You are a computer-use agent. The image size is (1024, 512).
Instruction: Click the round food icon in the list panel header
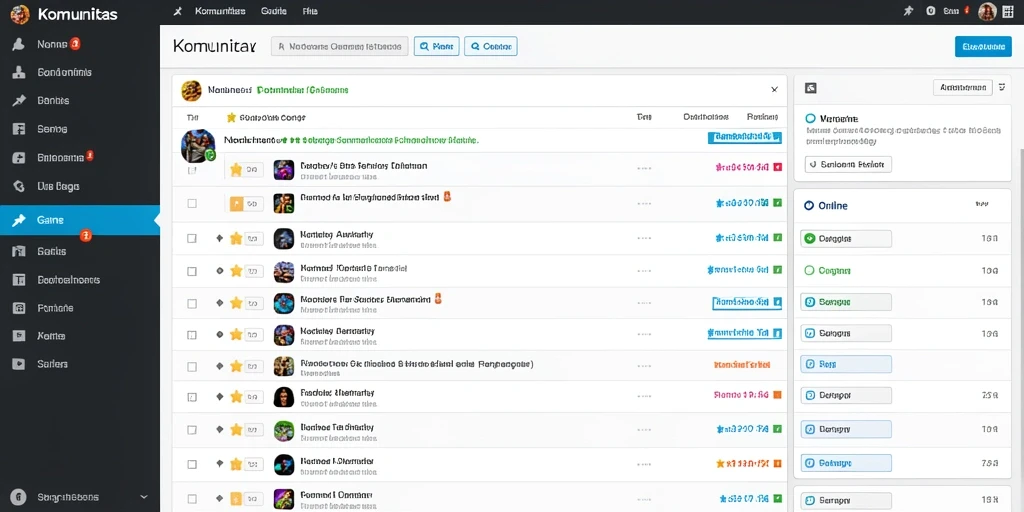pyautogui.click(x=191, y=90)
